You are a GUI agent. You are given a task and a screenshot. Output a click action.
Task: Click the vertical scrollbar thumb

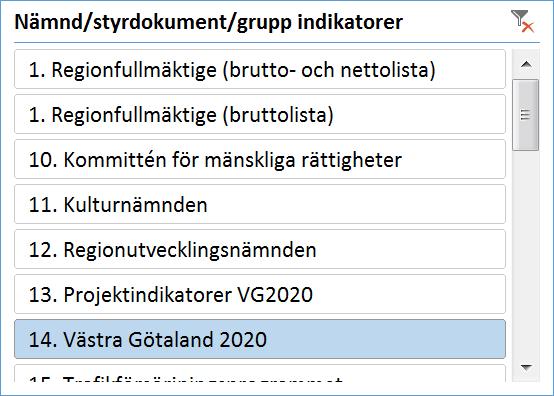coord(526,115)
